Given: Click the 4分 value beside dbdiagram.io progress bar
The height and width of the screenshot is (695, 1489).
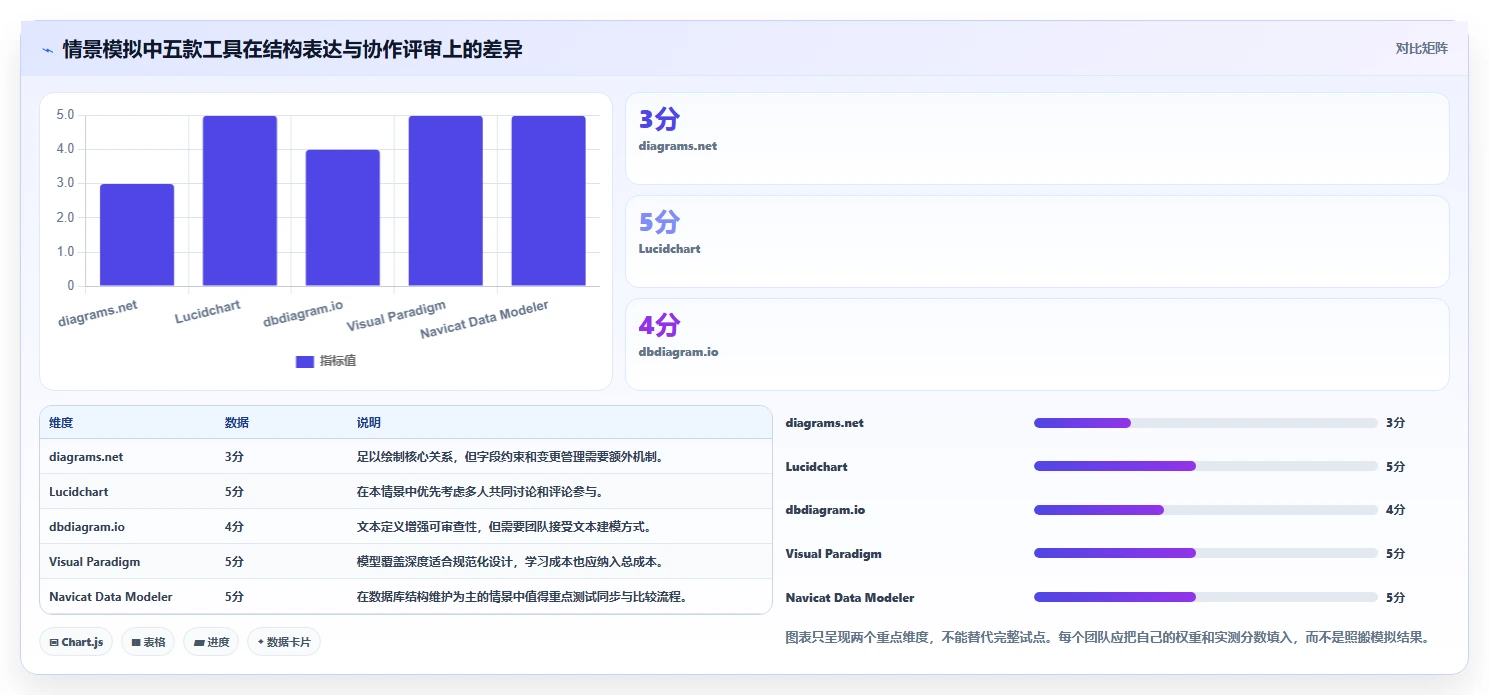Looking at the screenshot, I should (1395, 510).
